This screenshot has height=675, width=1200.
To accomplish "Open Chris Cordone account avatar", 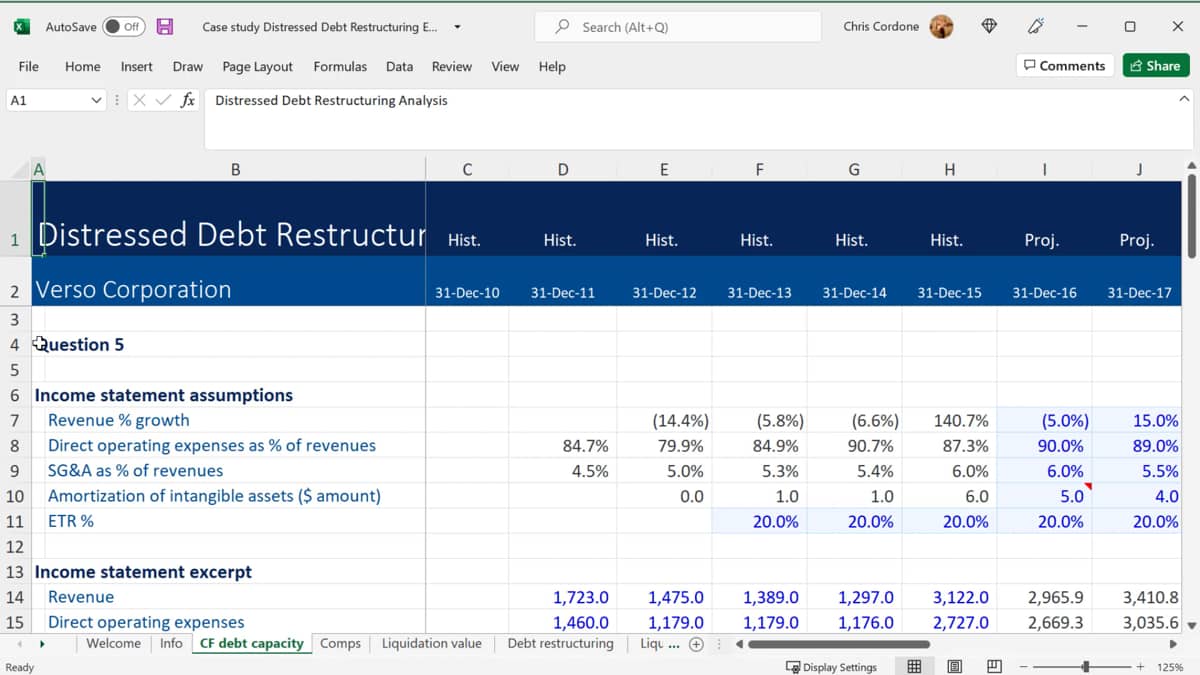I will point(941,27).
